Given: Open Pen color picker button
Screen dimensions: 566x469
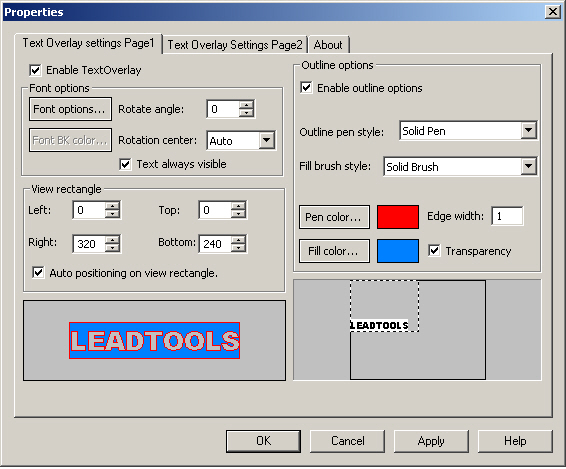Looking at the screenshot, I should pyautogui.click(x=334, y=217).
